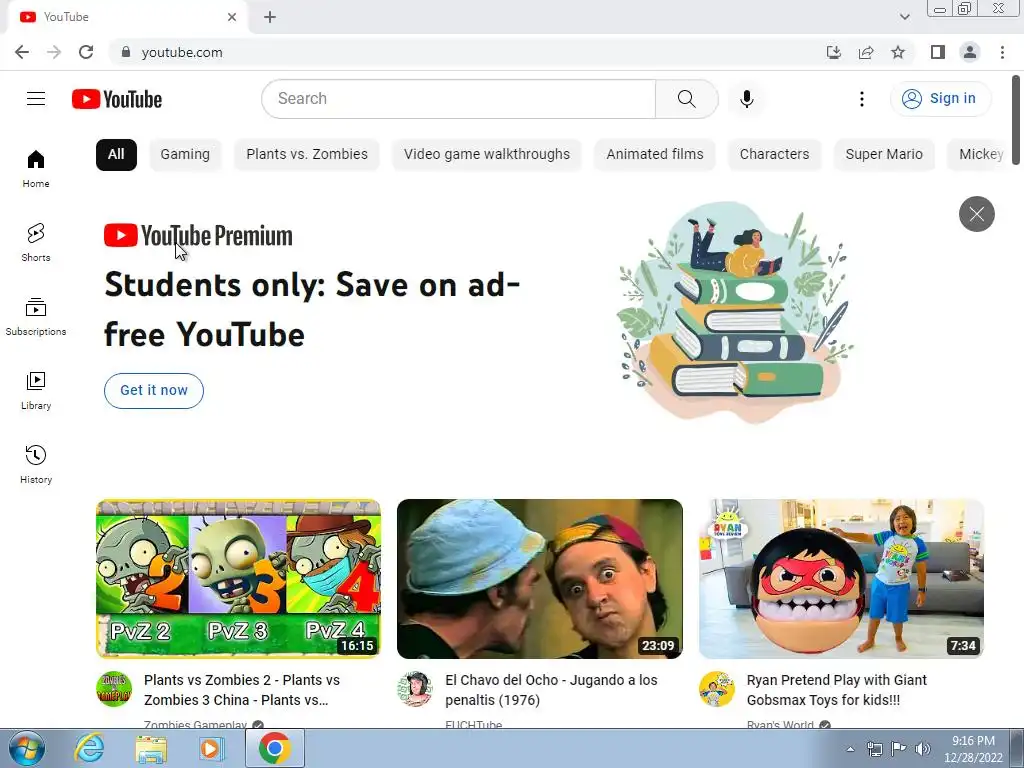Open a new browser tab
Viewport: 1024px width, 768px height.
pos(270,17)
